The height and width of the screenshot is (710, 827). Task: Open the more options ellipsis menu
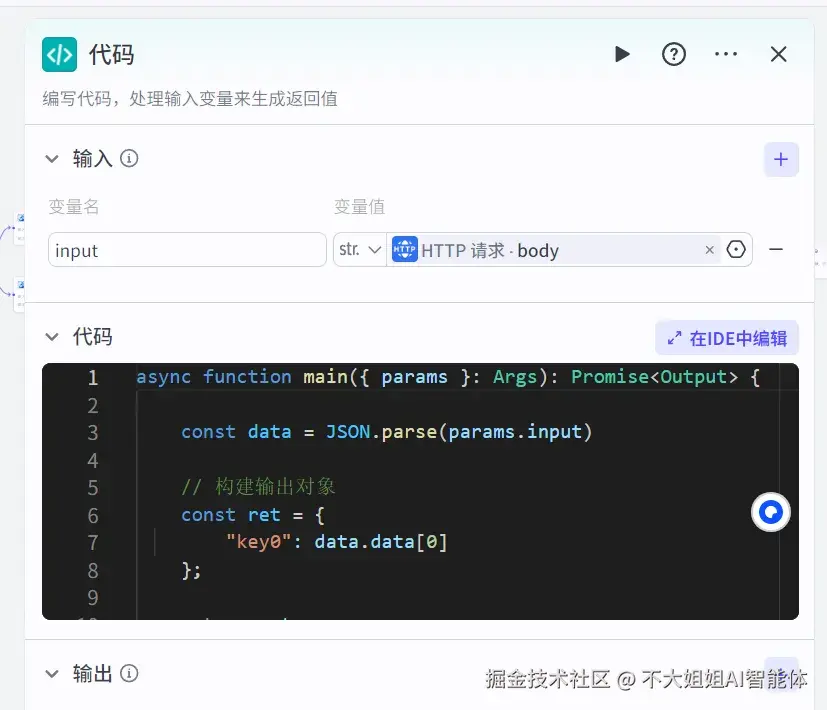[726, 54]
